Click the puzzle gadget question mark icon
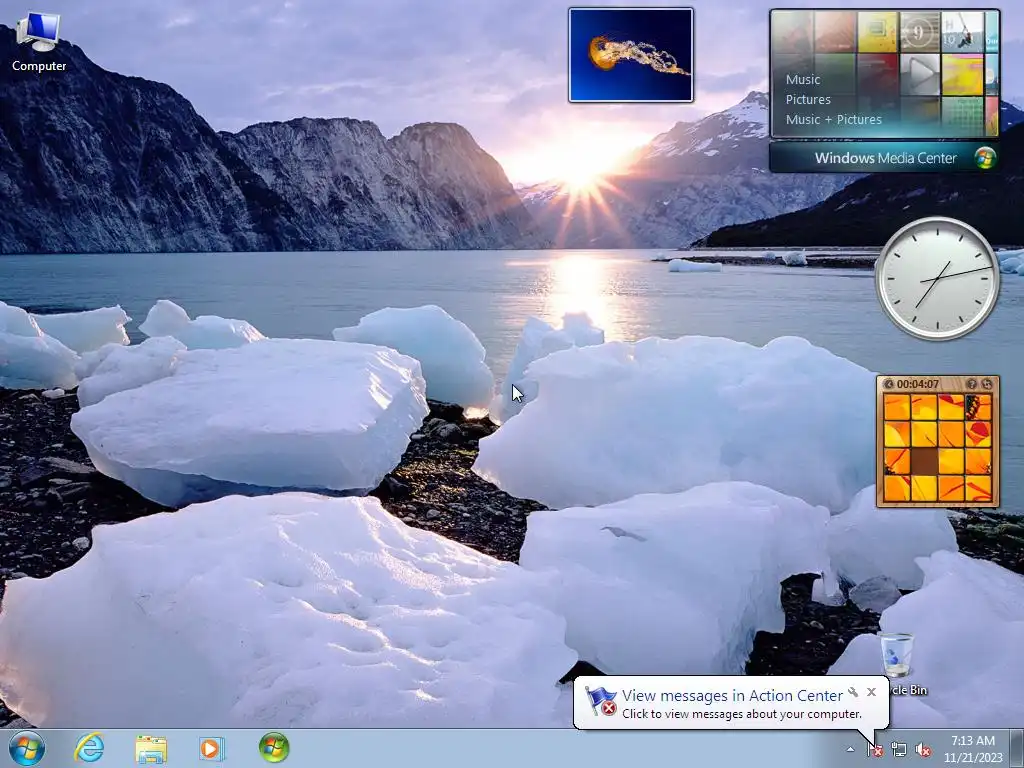The image size is (1024, 768). 971,384
